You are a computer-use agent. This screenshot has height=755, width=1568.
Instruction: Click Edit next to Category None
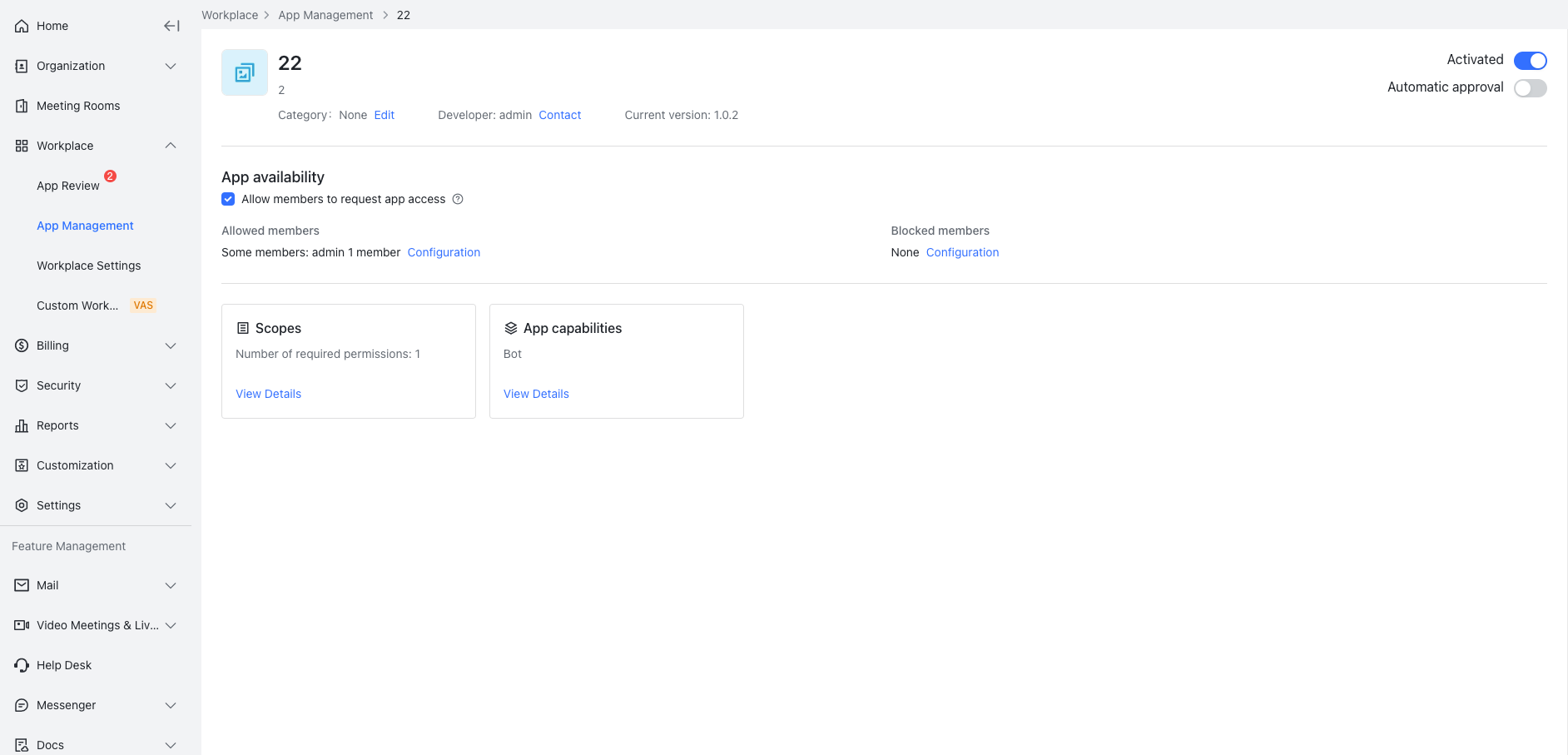pos(384,115)
